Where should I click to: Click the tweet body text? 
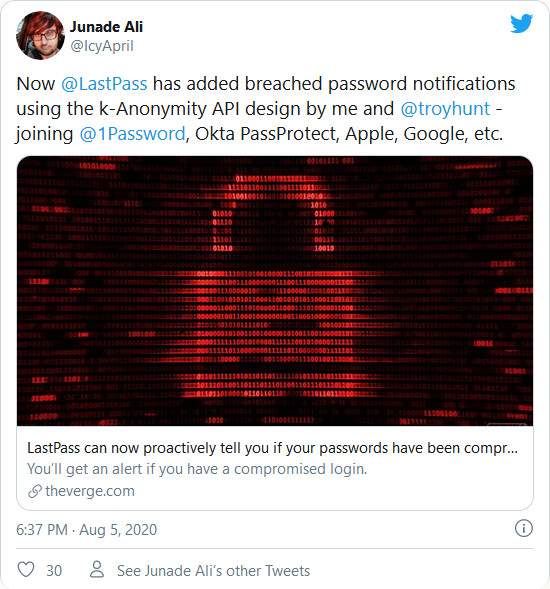tap(266, 109)
